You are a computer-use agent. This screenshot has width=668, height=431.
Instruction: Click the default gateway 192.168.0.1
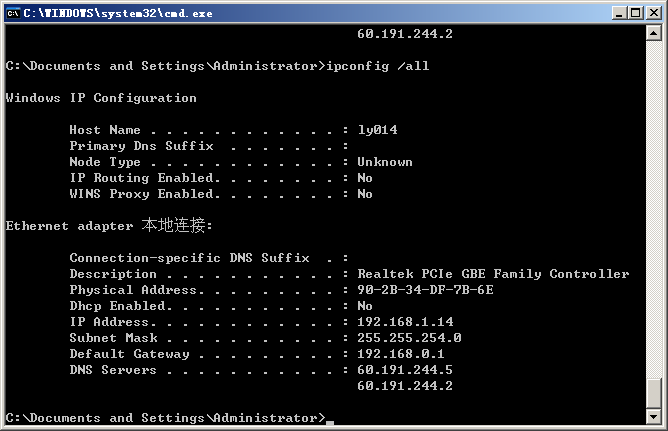pos(401,354)
